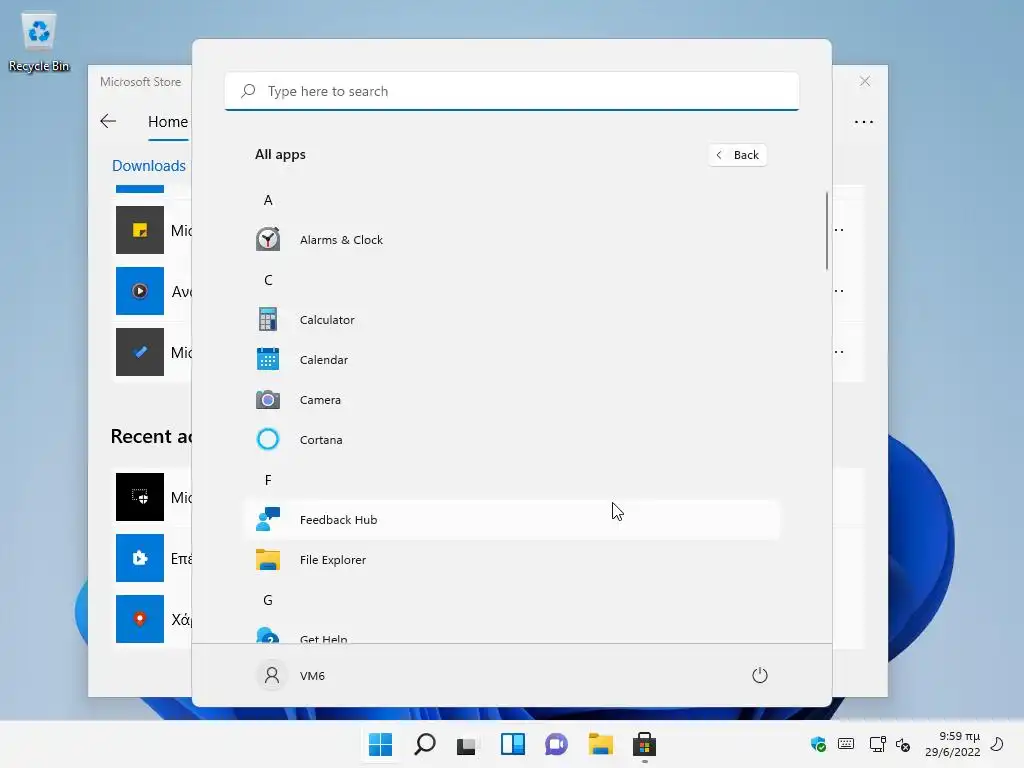The width and height of the screenshot is (1024, 768).
Task: Open the network tray icon
Action: [x=877, y=744]
